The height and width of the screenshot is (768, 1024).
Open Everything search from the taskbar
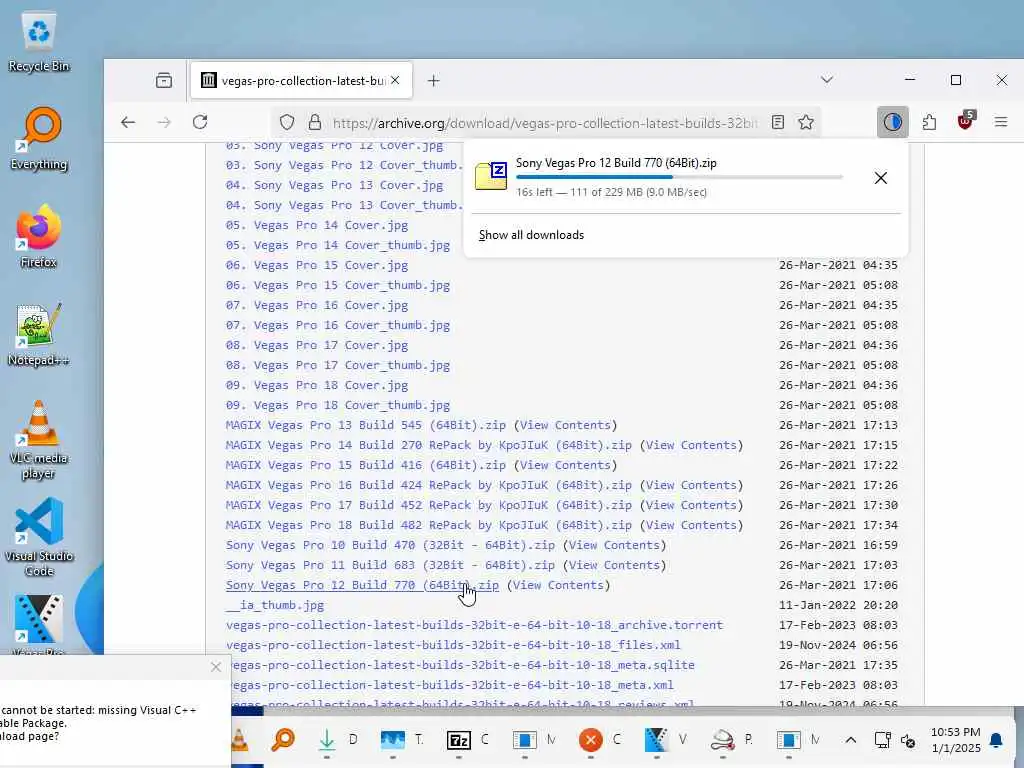click(x=283, y=739)
